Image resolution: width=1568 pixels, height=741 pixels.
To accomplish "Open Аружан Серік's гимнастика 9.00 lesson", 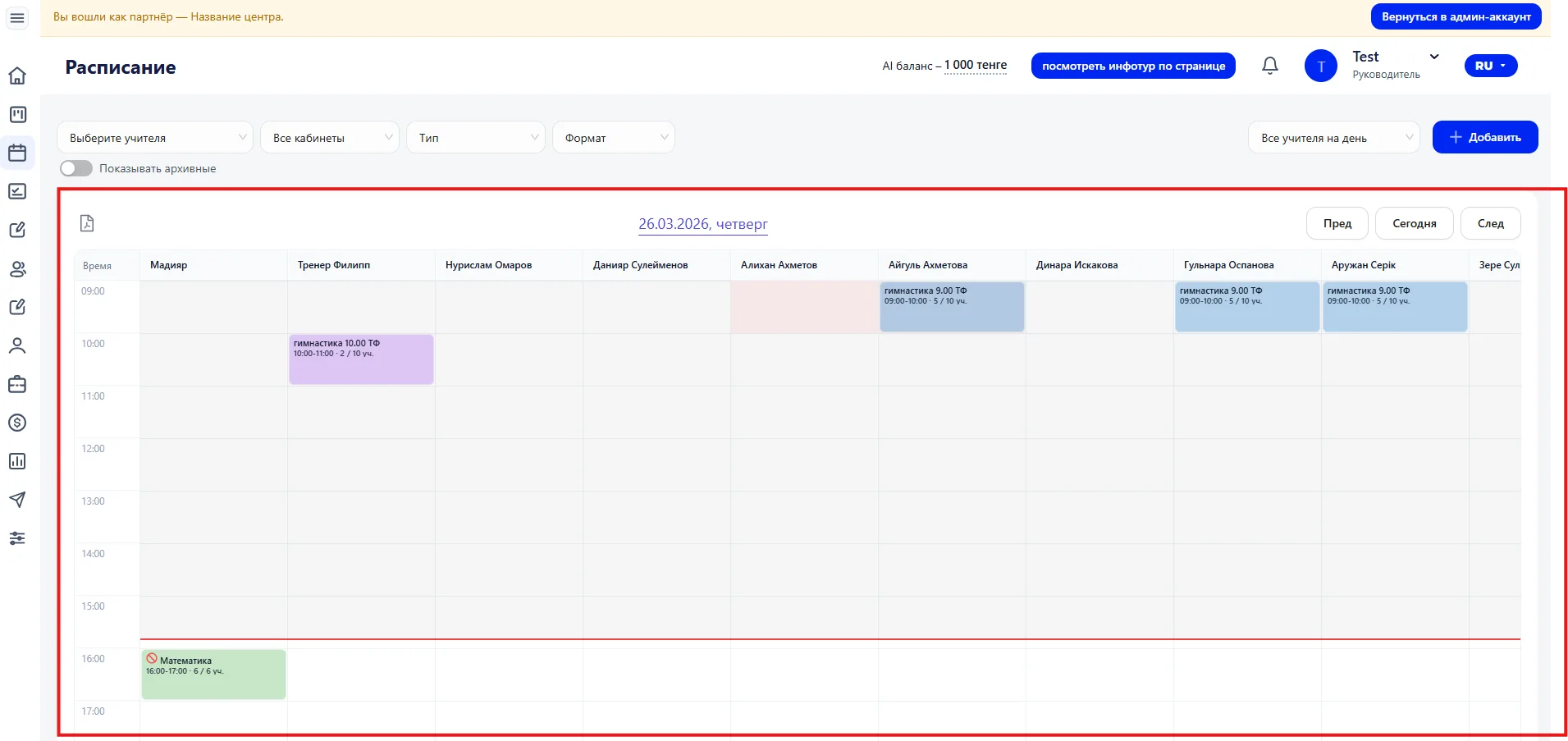I will point(1395,307).
